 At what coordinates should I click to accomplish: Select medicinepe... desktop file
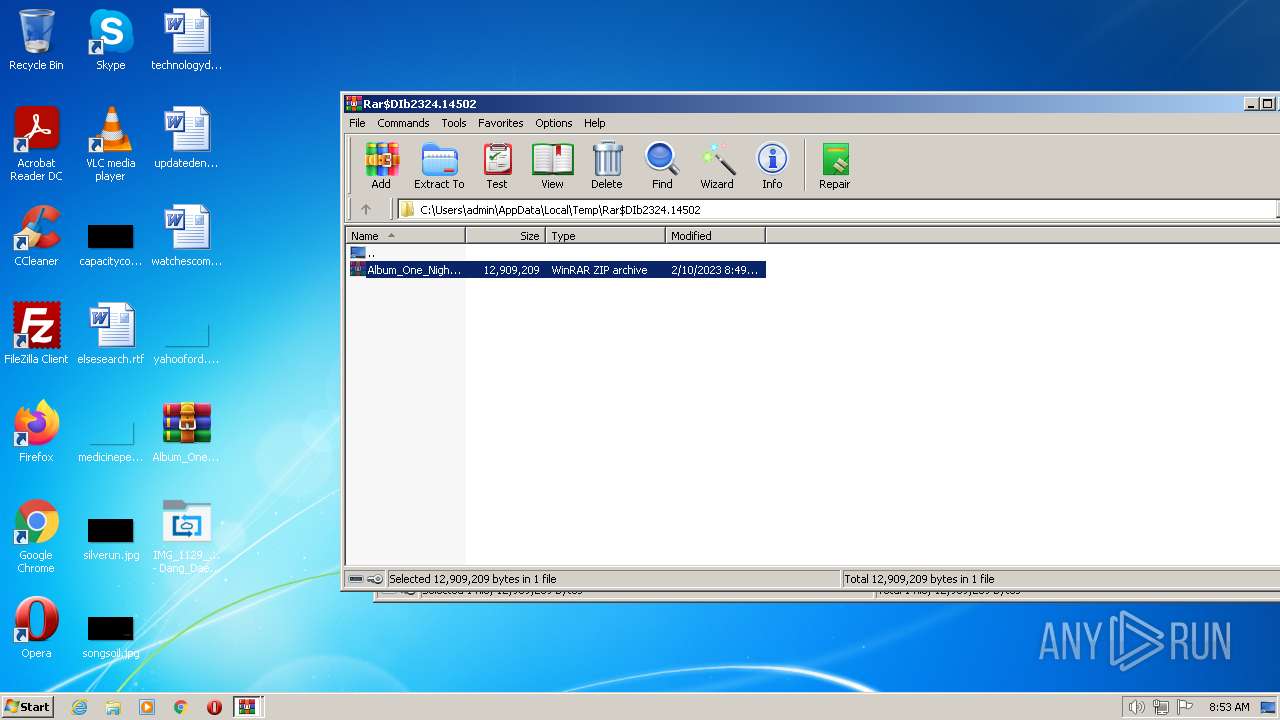pyautogui.click(x=110, y=440)
